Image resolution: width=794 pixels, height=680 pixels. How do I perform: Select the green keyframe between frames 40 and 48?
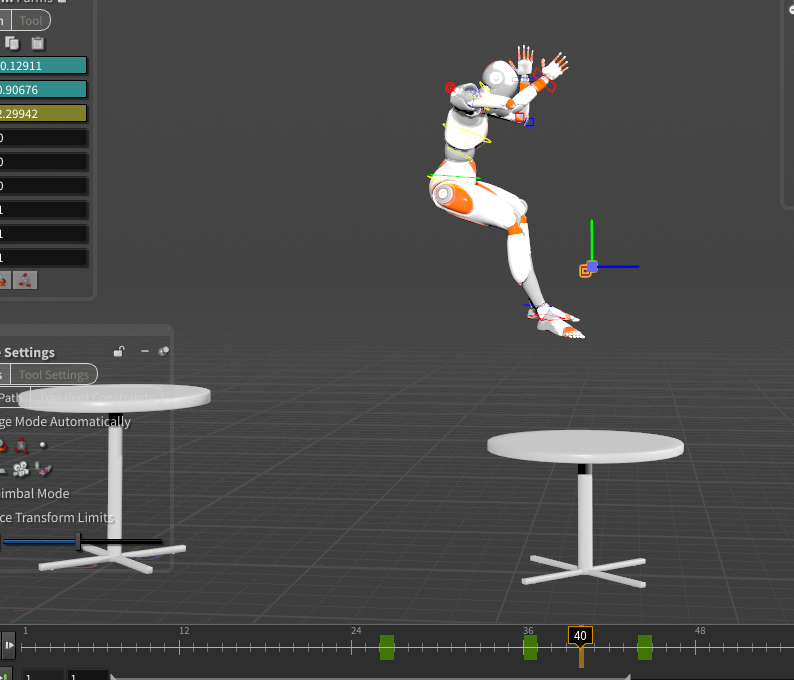[645, 648]
